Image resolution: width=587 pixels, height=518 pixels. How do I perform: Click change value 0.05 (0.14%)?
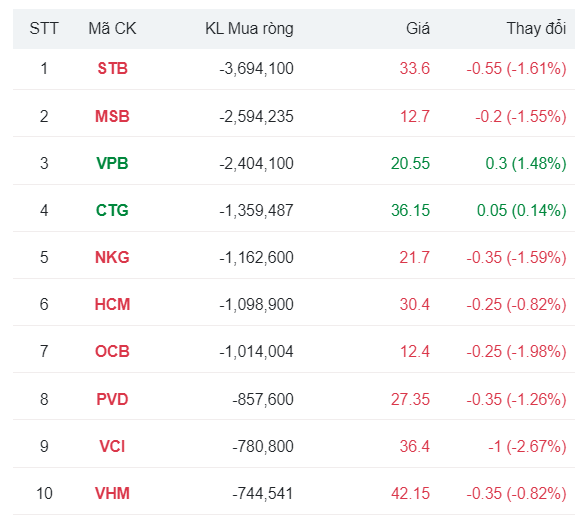click(521, 211)
